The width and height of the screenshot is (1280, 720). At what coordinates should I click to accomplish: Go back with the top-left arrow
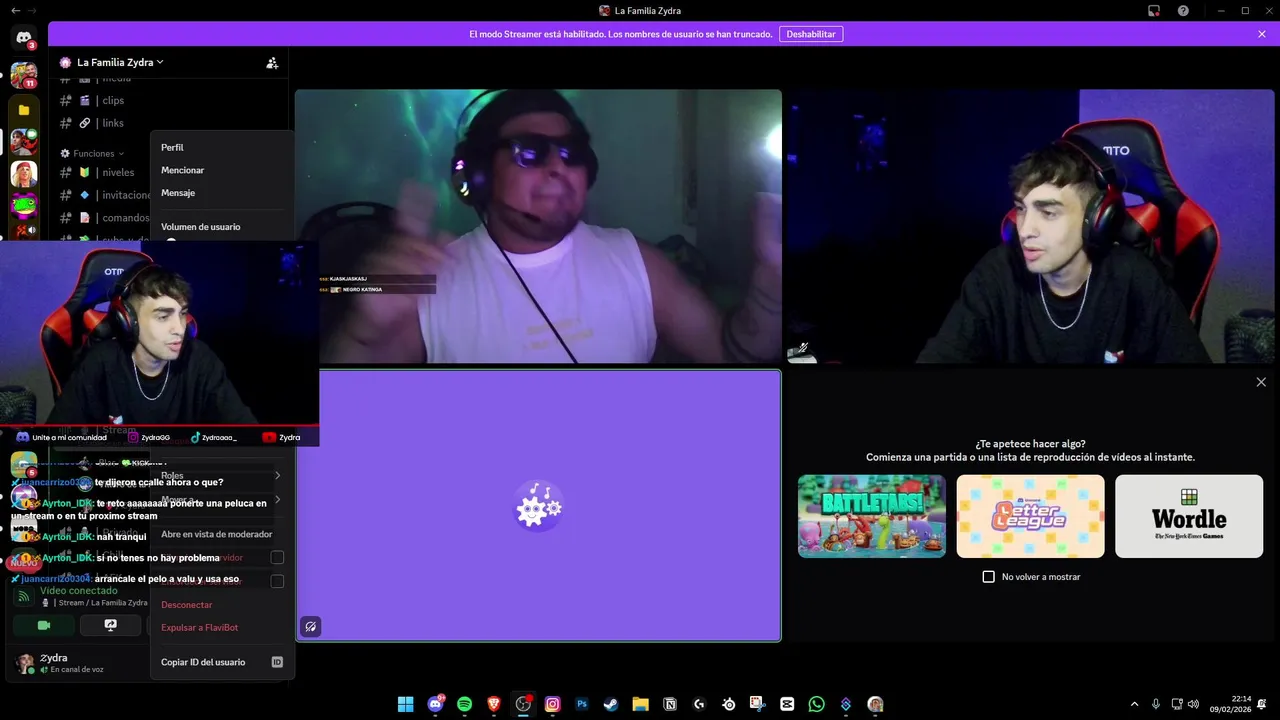point(15,10)
